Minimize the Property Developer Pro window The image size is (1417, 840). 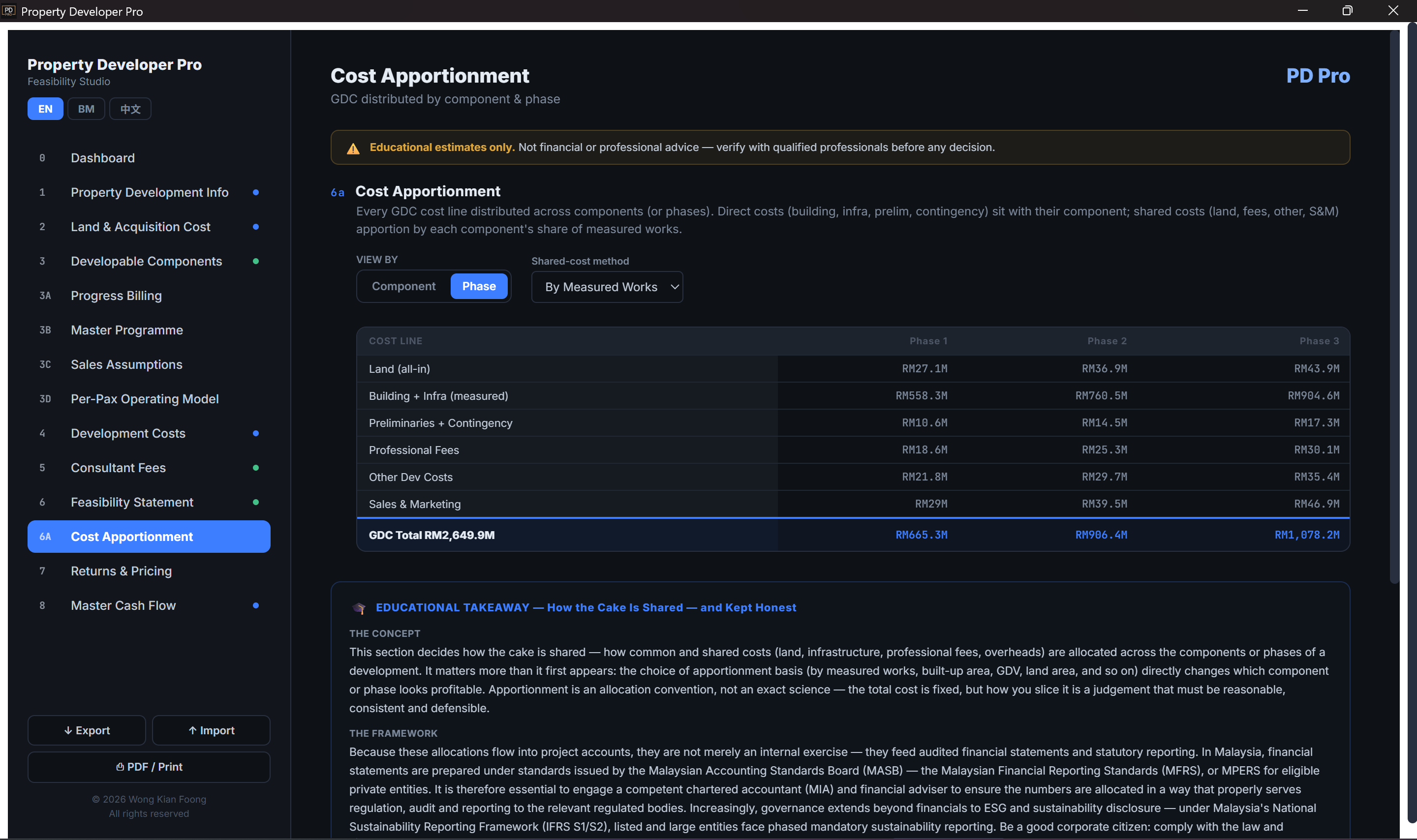[x=1302, y=10]
